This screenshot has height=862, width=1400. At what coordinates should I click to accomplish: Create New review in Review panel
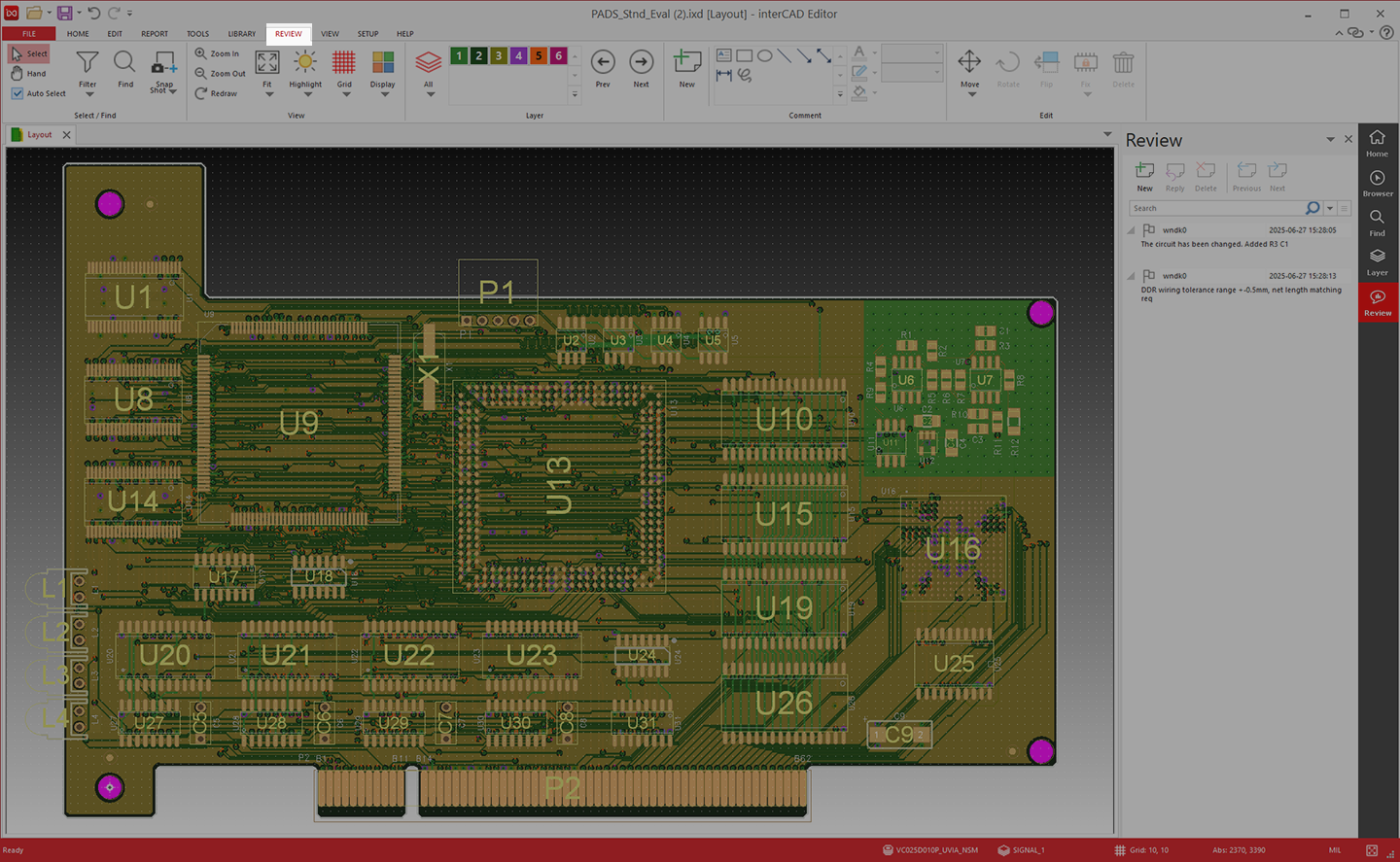coord(1145,177)
